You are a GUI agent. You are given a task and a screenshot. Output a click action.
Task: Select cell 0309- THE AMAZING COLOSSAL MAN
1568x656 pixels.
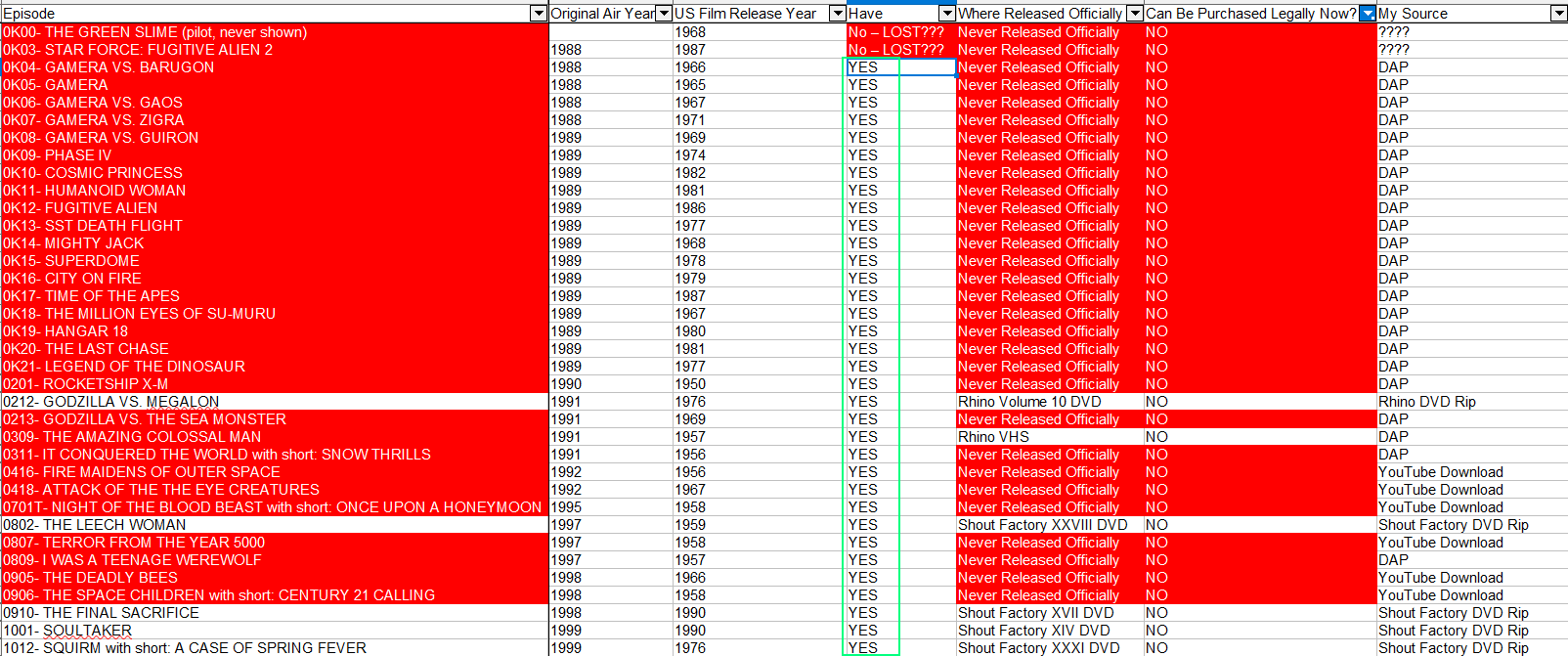[x=275, y=437]
